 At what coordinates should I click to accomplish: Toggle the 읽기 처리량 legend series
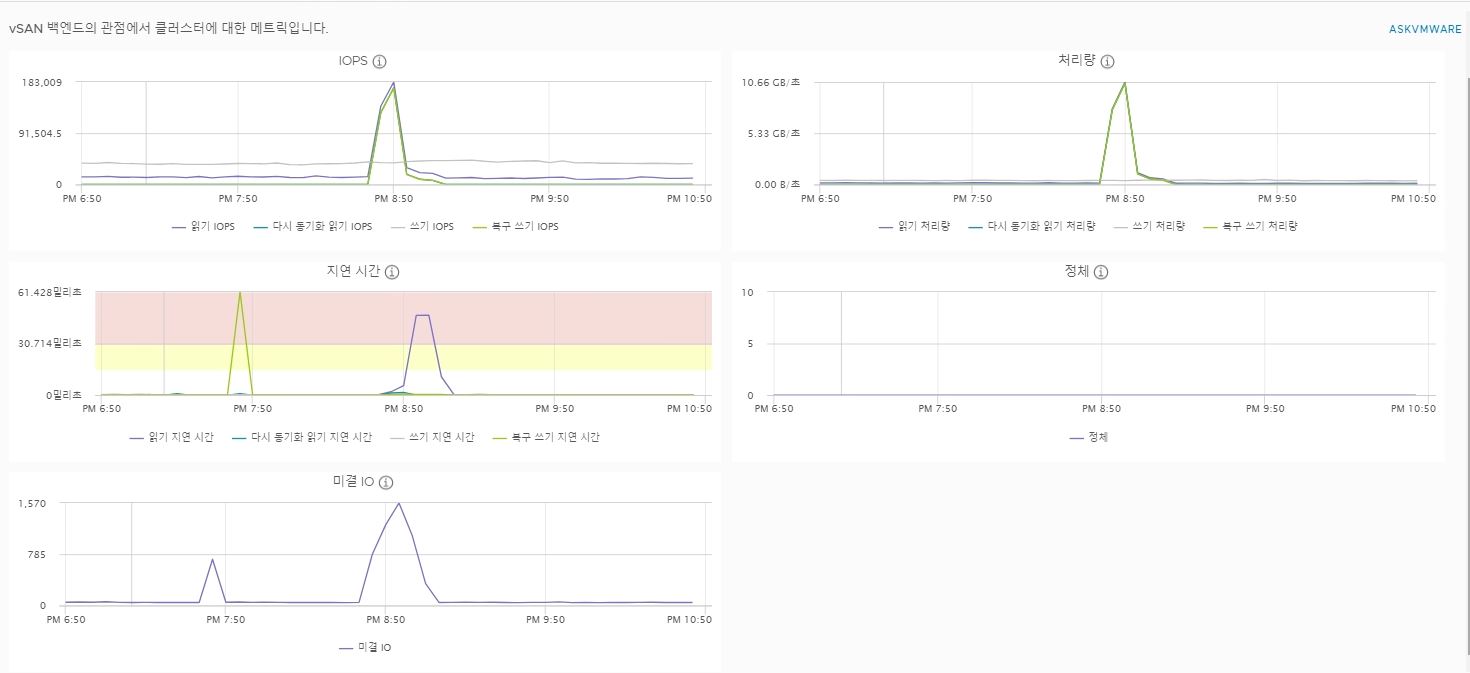914,227
